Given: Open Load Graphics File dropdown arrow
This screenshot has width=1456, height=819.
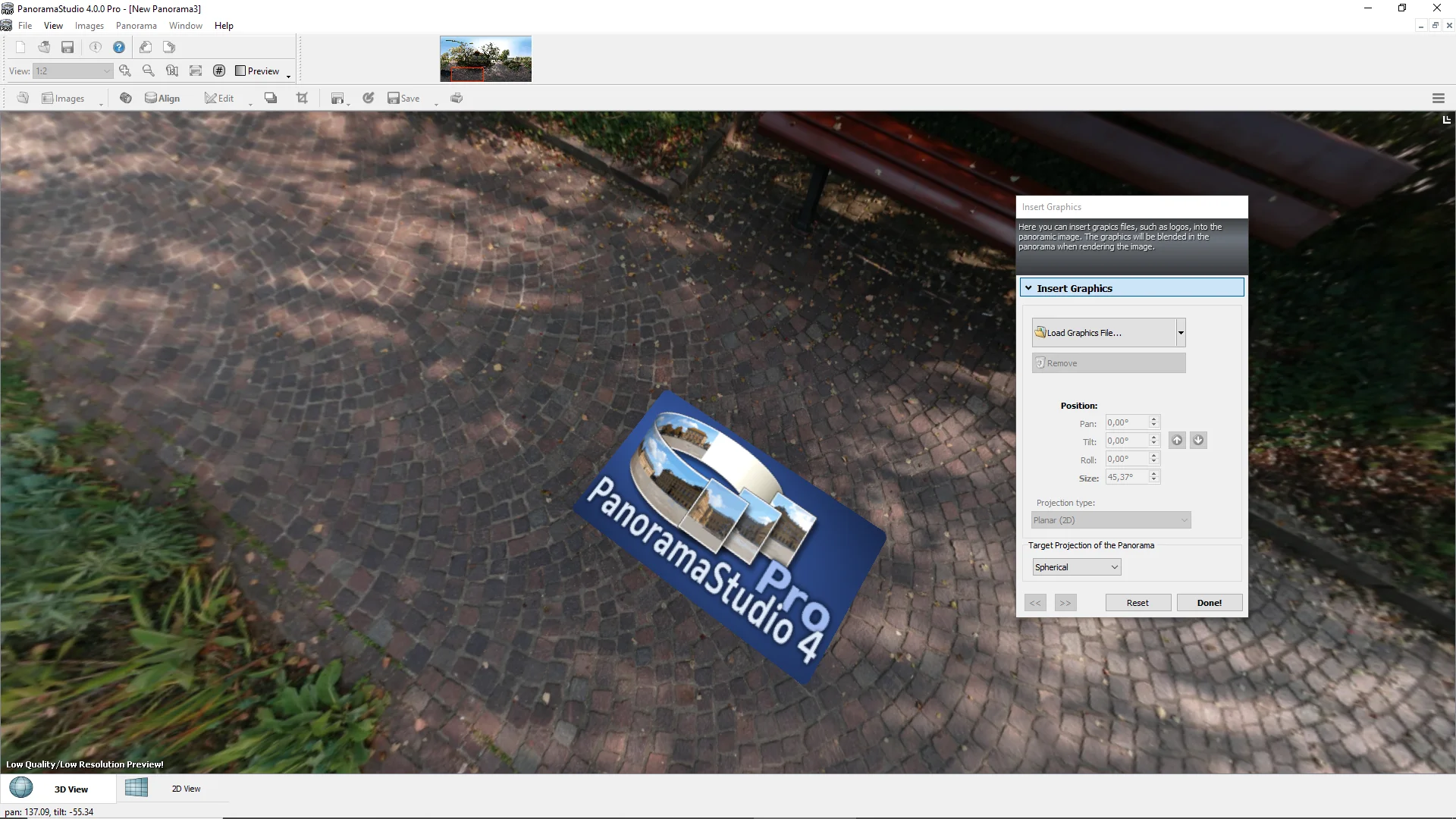Looking at the screenshot, I should pyautogui.click(x=1181, y=332).
